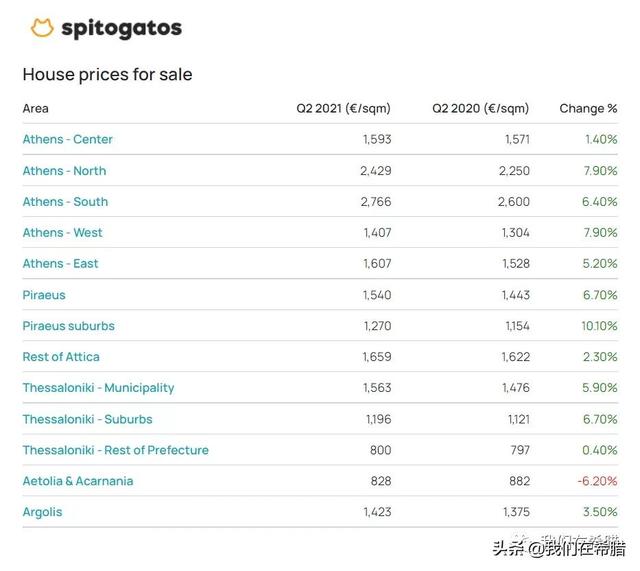Click the Q2 2020 (€/sqm) column header
This screenshot has width=640, height=571.
[x=480, y=109]
